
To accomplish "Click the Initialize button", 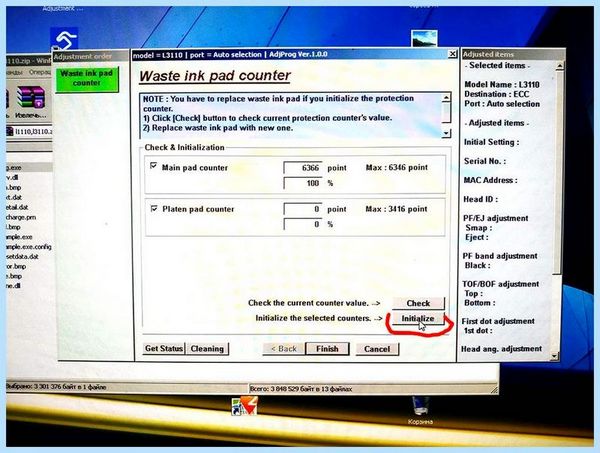I will pos(417,318).
